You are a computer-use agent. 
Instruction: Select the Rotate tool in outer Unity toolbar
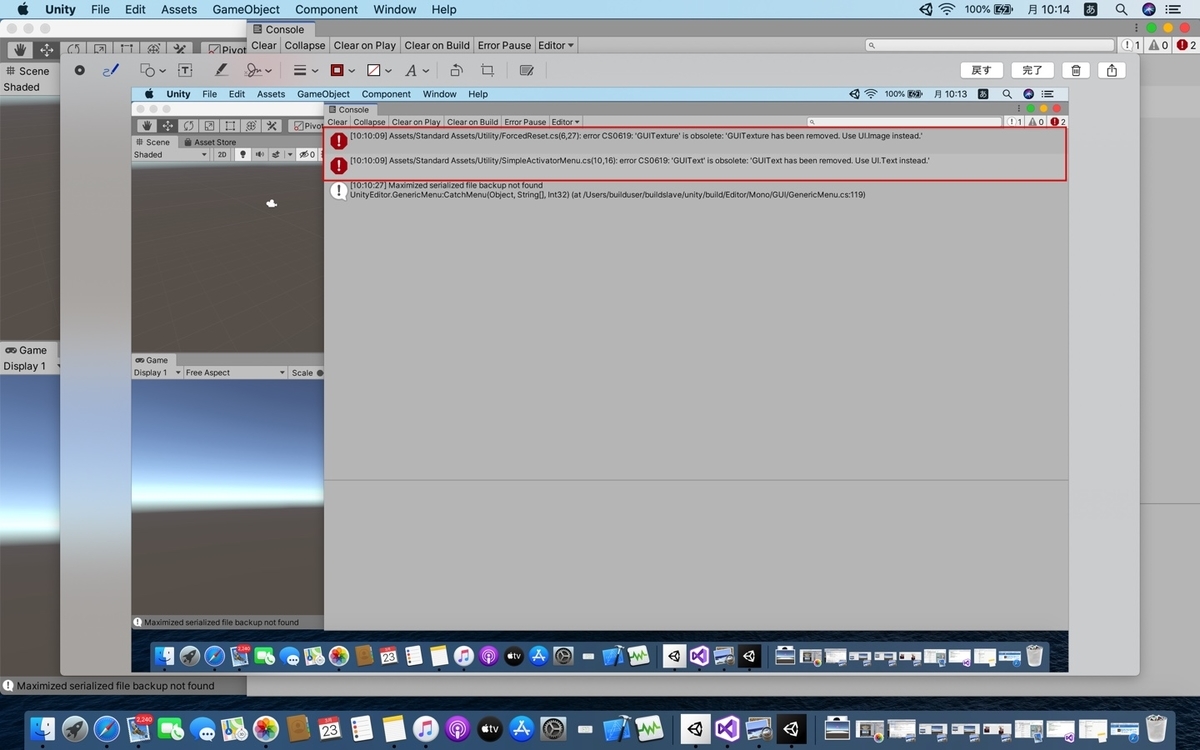click(73, 49)
